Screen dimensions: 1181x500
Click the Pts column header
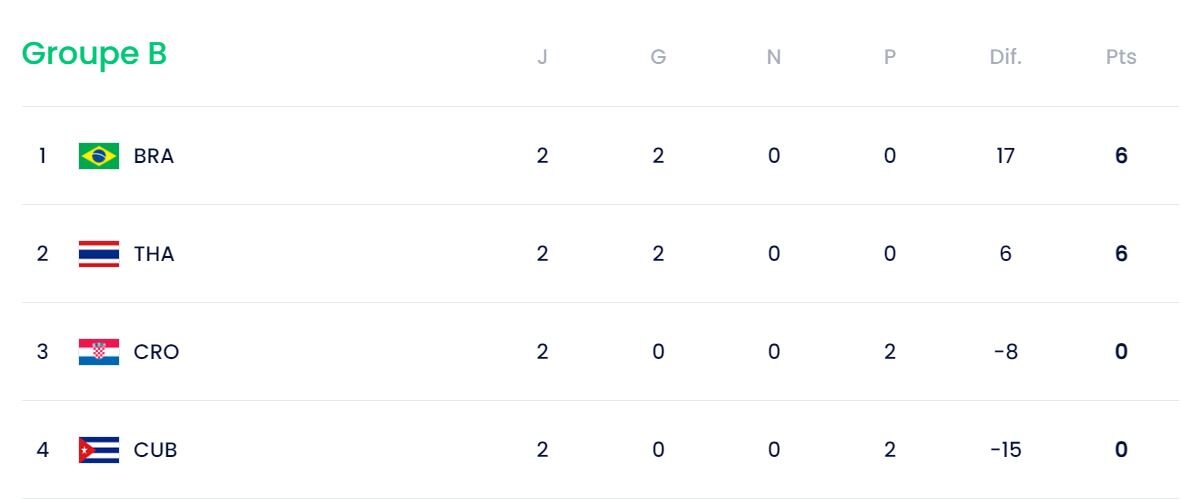pos(1121,57)
